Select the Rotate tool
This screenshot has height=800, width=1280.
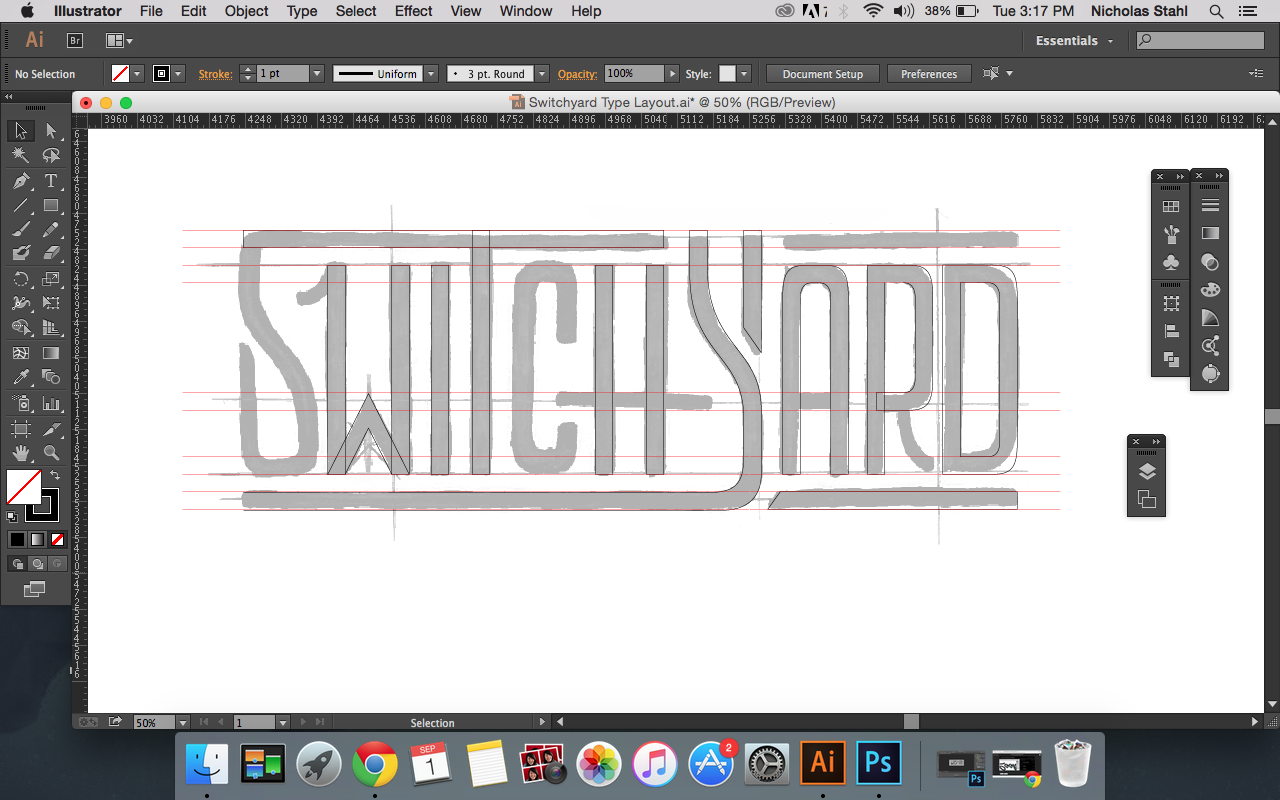(x=20, y=279)
